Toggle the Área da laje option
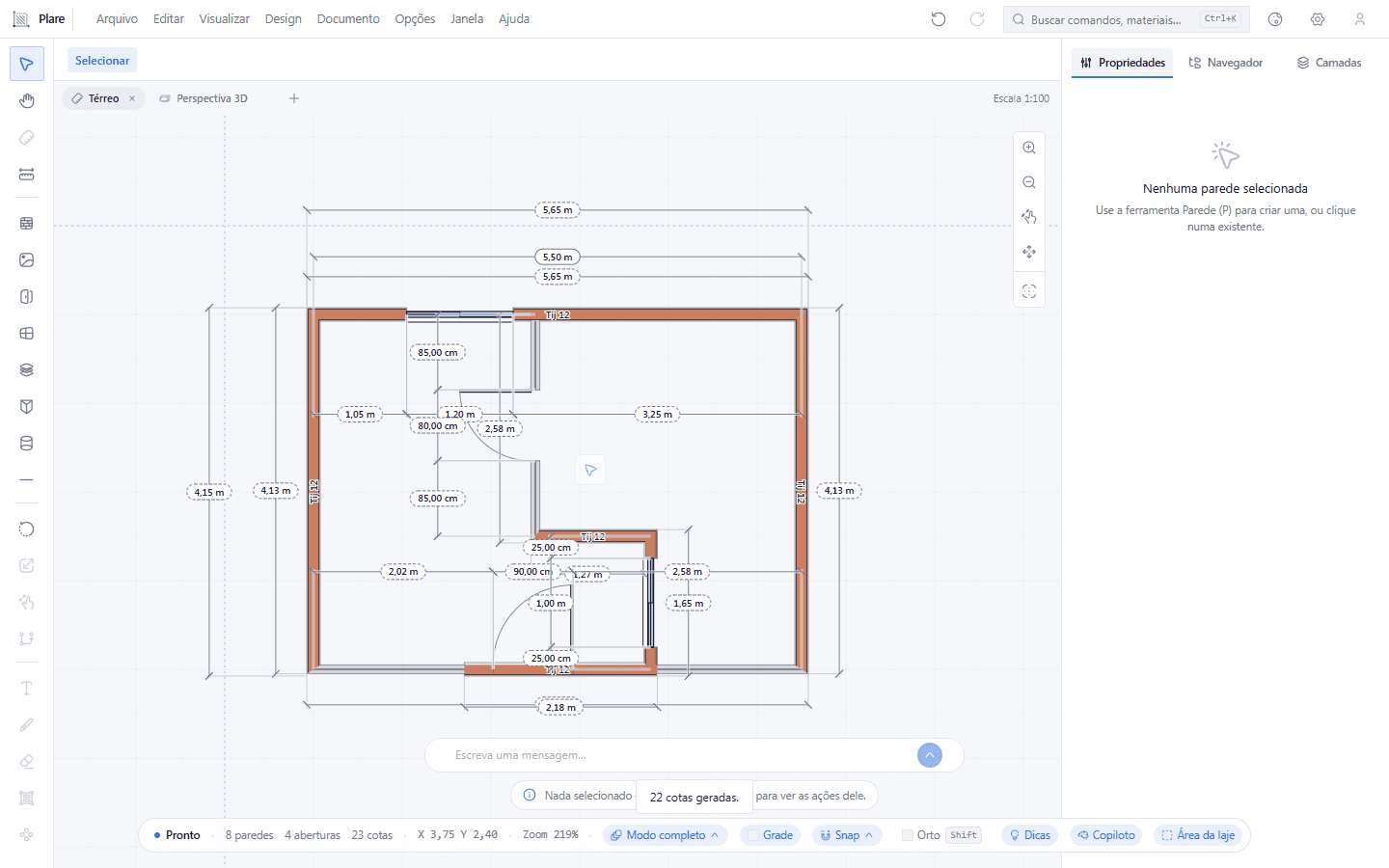 point(1198,835)
